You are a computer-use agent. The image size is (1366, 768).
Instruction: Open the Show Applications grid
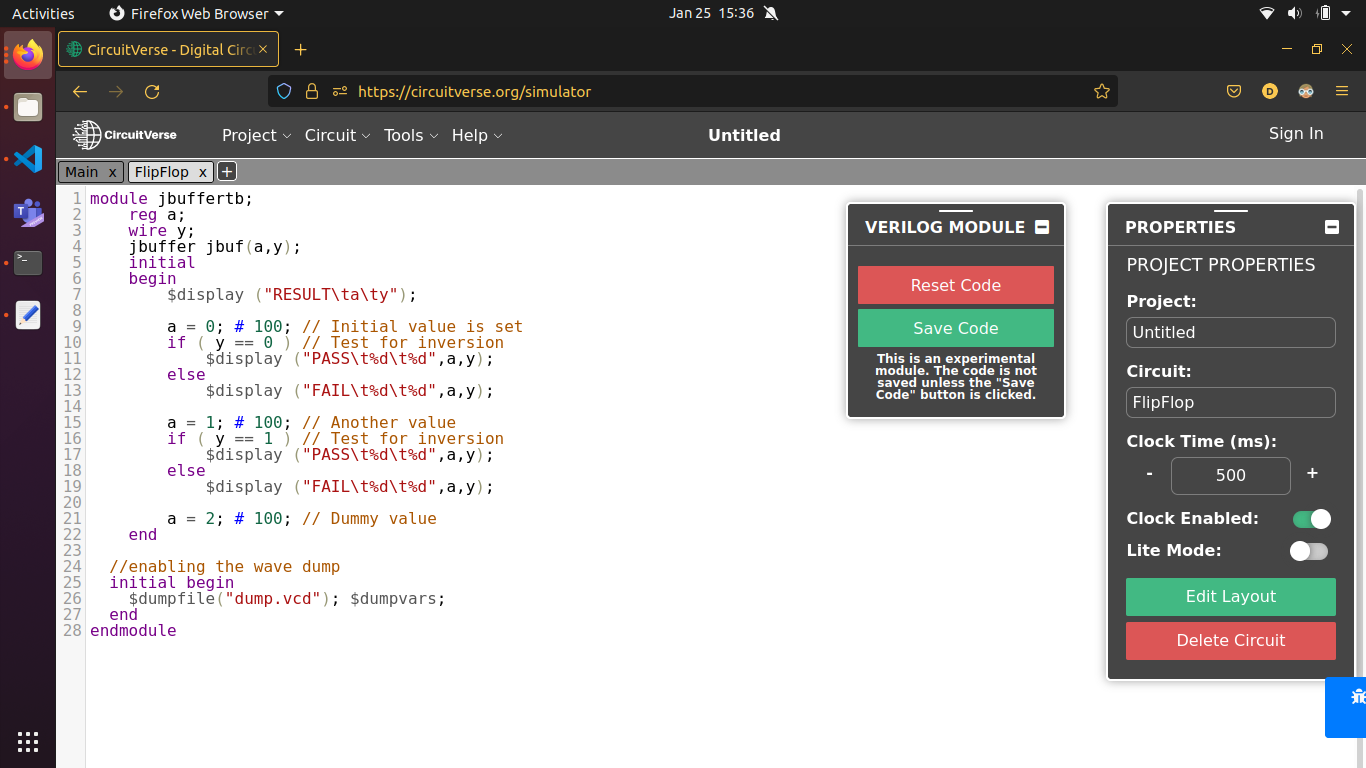(27, 741)
